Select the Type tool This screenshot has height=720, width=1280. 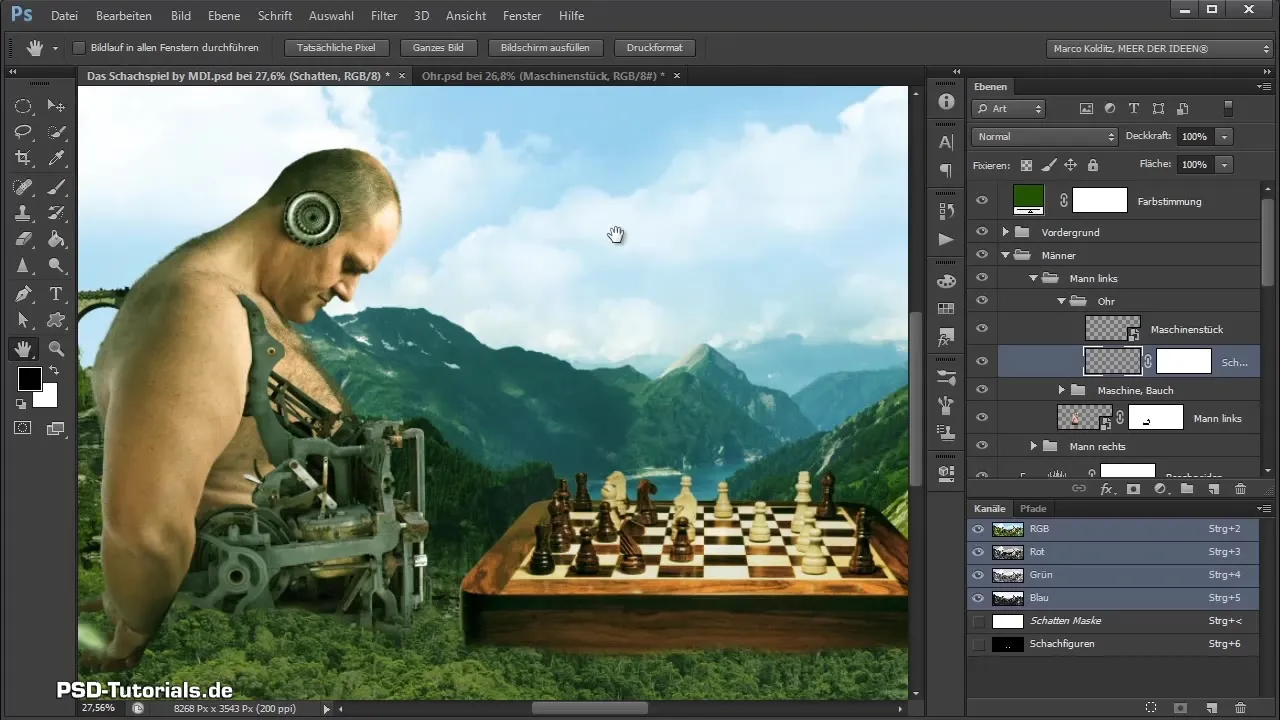(56, 294)
